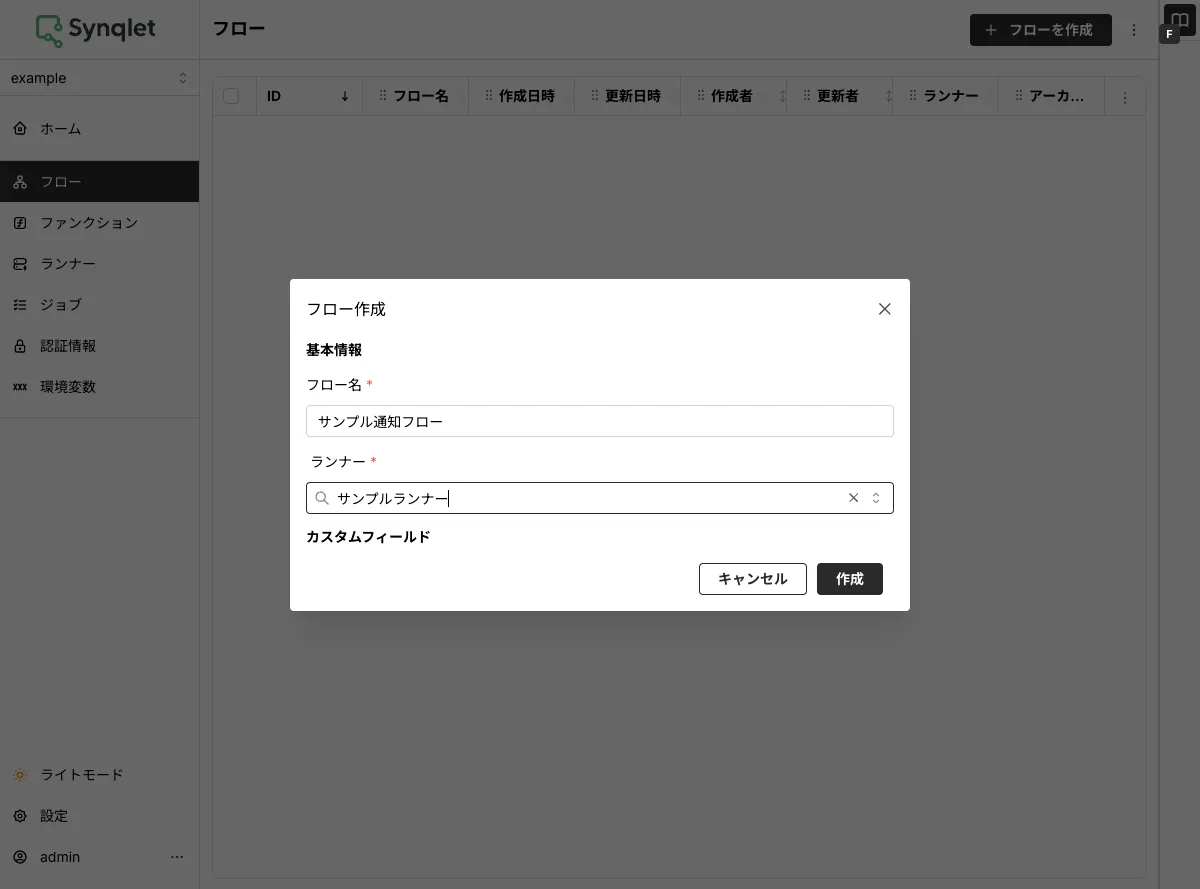
Task: Open the example workspace switcher
Action: pos(99,78)
